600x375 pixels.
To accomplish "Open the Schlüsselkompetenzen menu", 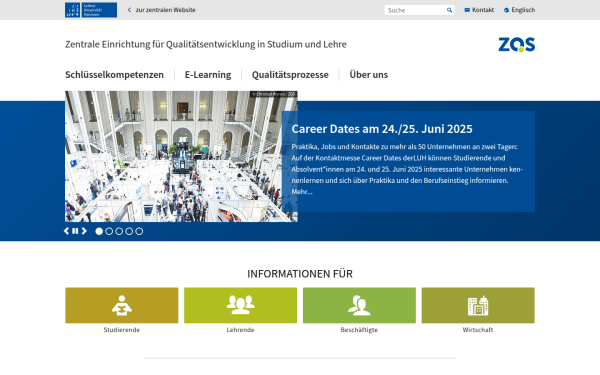I will [x=114, y=75].
